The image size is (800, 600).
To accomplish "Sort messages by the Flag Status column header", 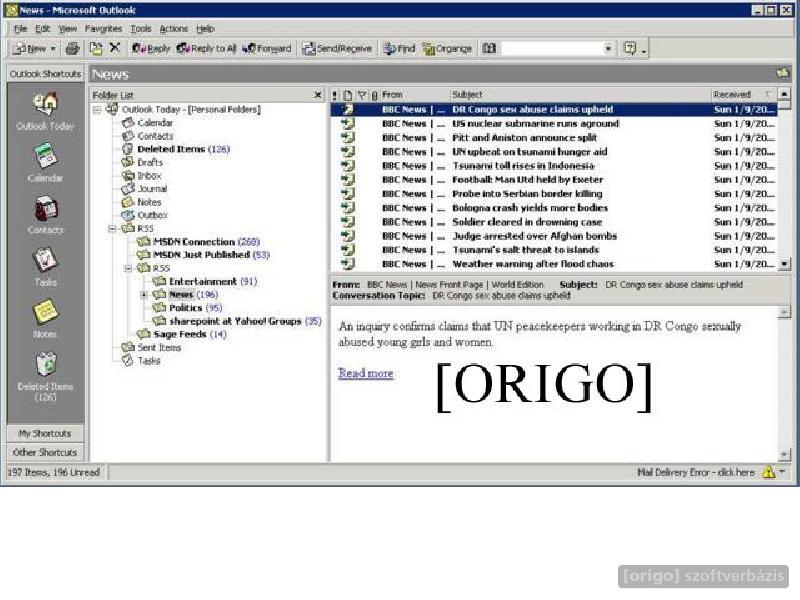I will point(362,95).
